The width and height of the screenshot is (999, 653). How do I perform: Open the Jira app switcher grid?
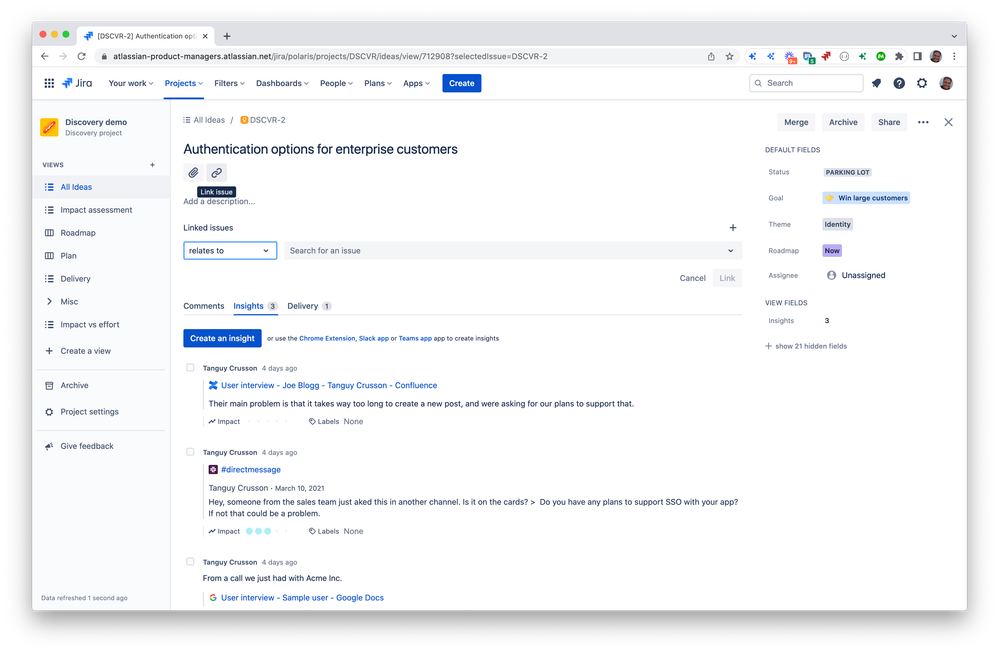tap(49, 83)
